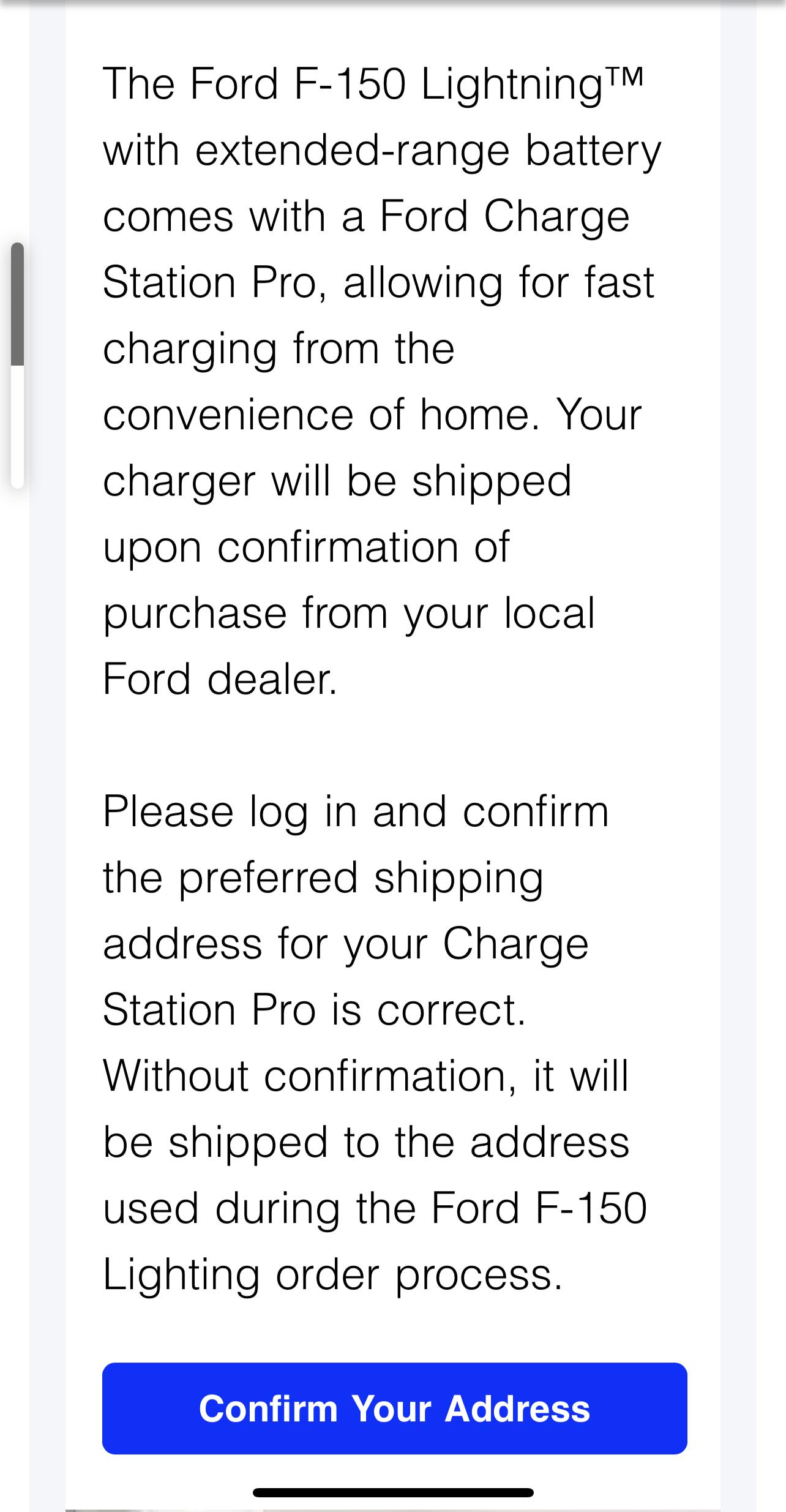Viewport: 786px width, 1512px height.
Task: Click the line 'comes with a Ford Charge'
Action: 366,217
